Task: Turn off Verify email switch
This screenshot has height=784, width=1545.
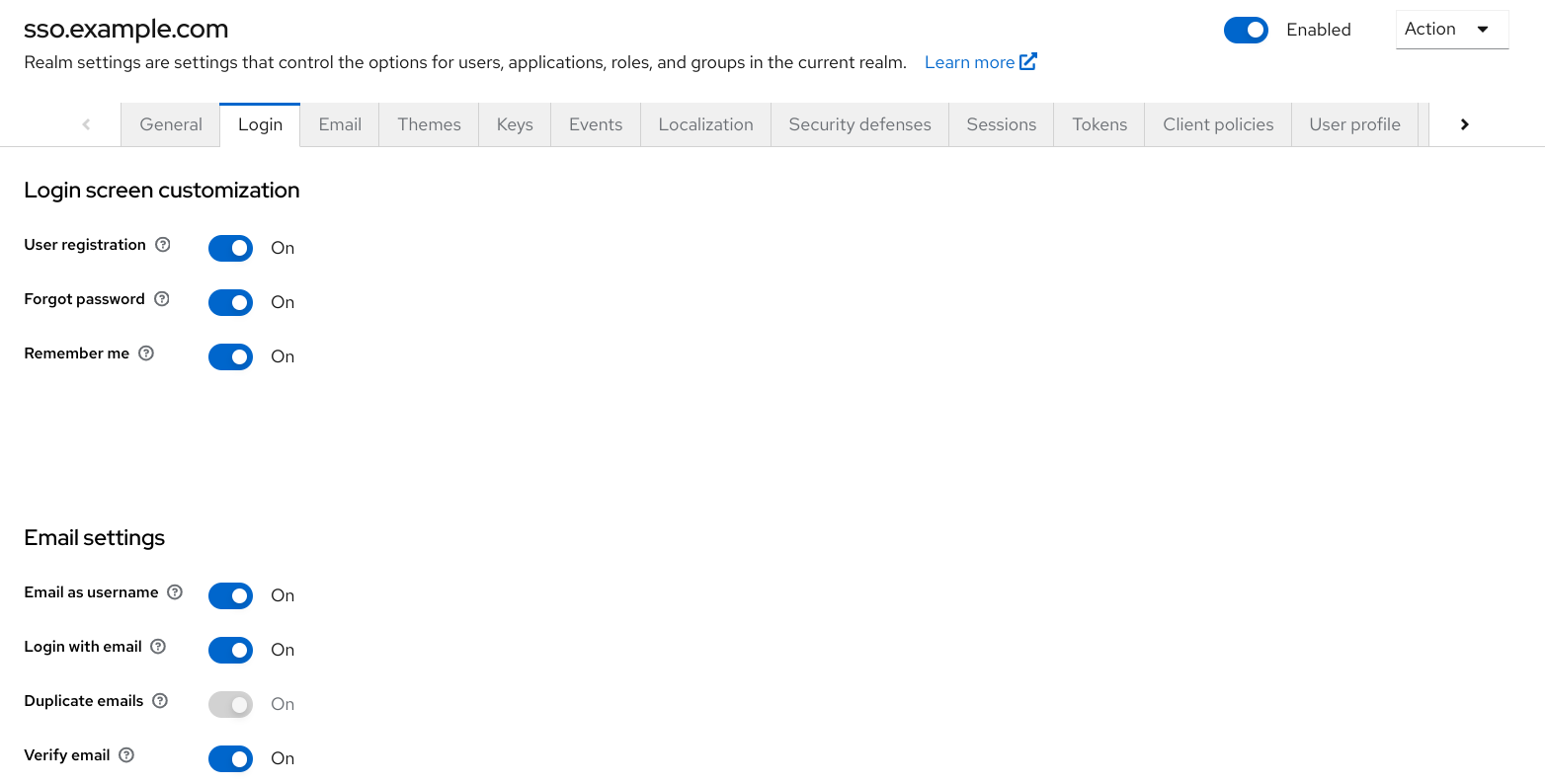Action: tap(230, 758)
